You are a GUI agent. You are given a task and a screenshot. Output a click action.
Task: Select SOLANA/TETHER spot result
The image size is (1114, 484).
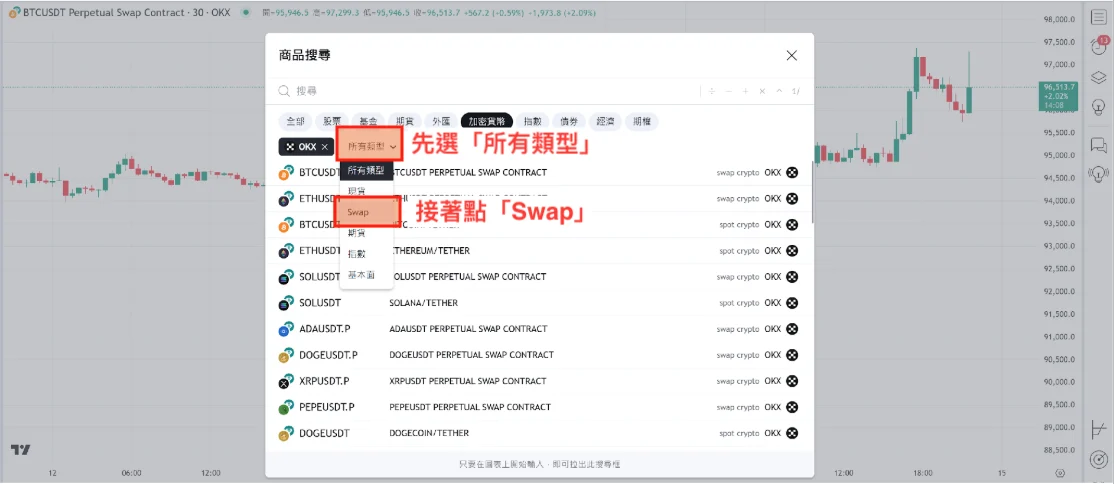click(540, 303)
